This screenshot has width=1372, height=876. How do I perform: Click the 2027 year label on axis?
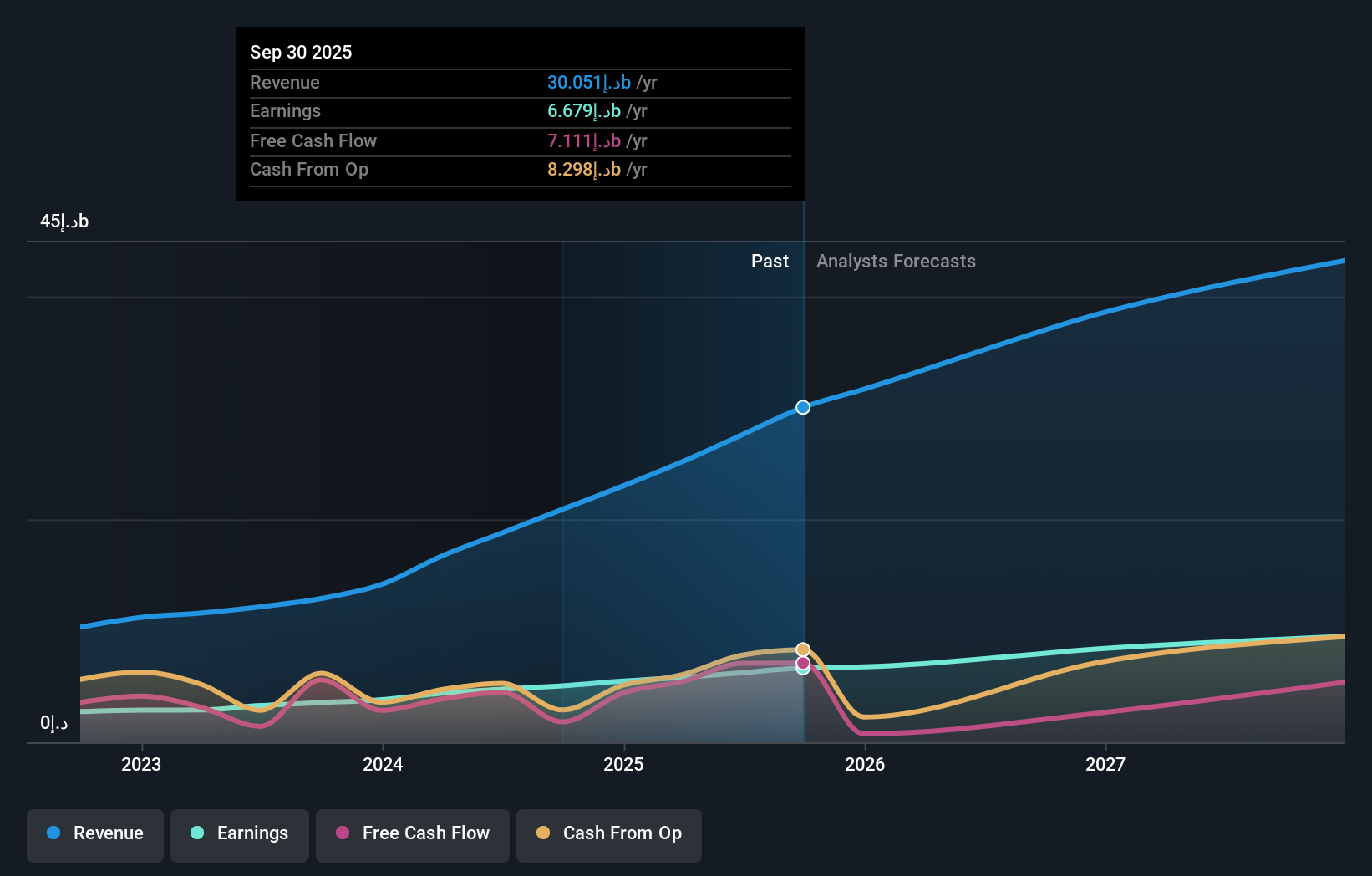click(x=1106, y=764)
